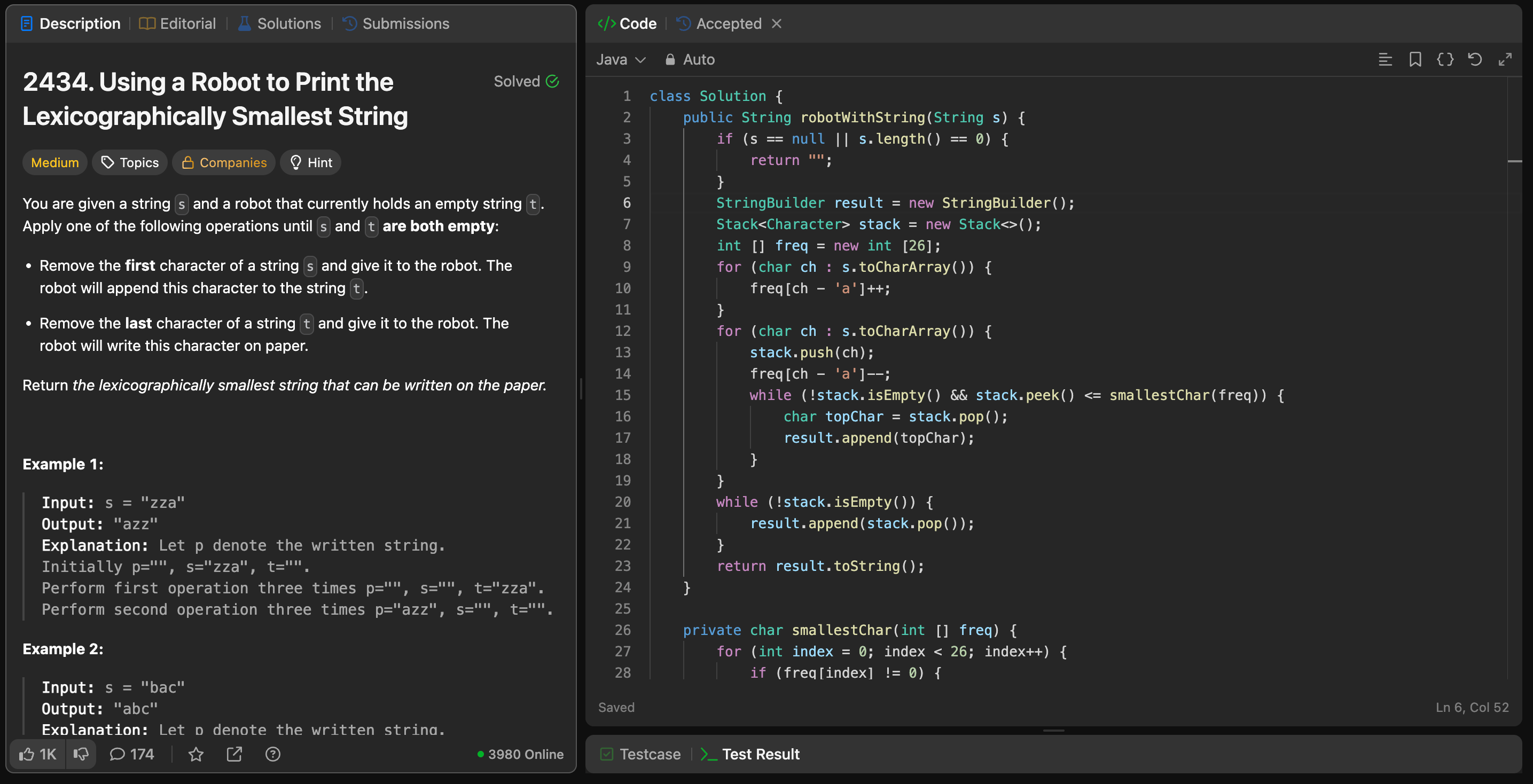Close the Accepted tab
Screen dimensions: 1533x784
776,24
